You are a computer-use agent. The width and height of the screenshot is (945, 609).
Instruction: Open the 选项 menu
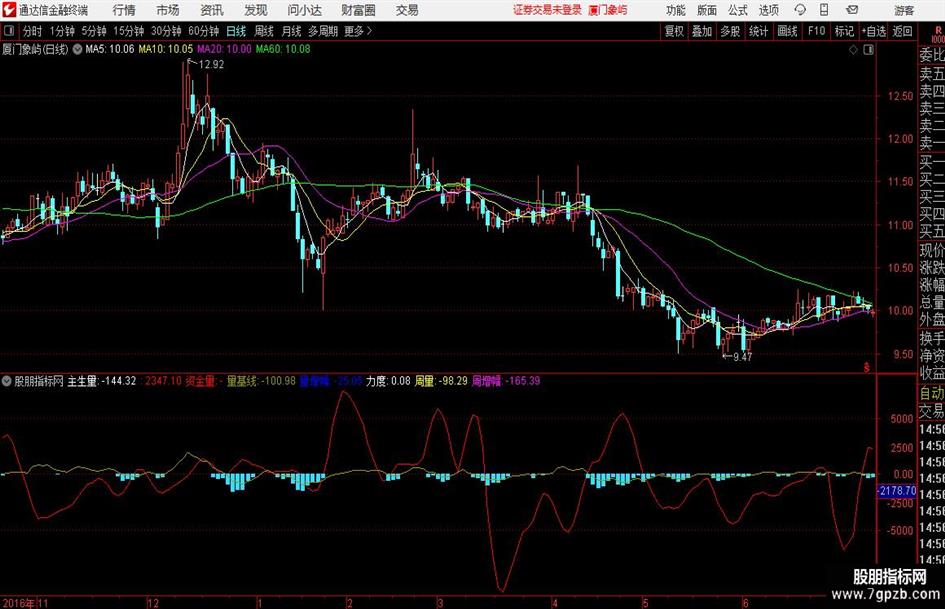(x=768, y=10)
